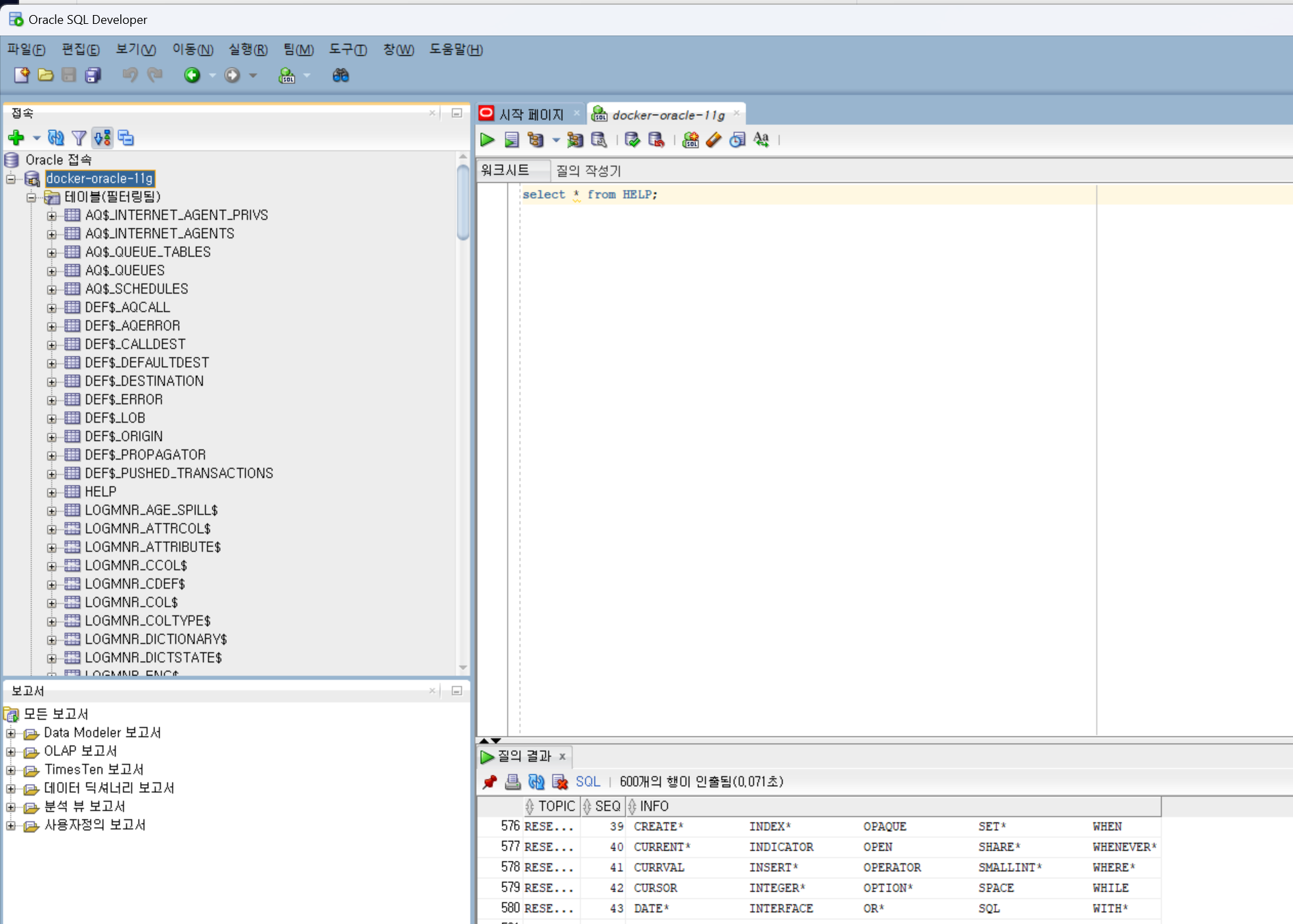This screenshot has width=1293, height=924.
Task: Open Explain Plan dropdown arrow
Action: [x=556, y=140]
